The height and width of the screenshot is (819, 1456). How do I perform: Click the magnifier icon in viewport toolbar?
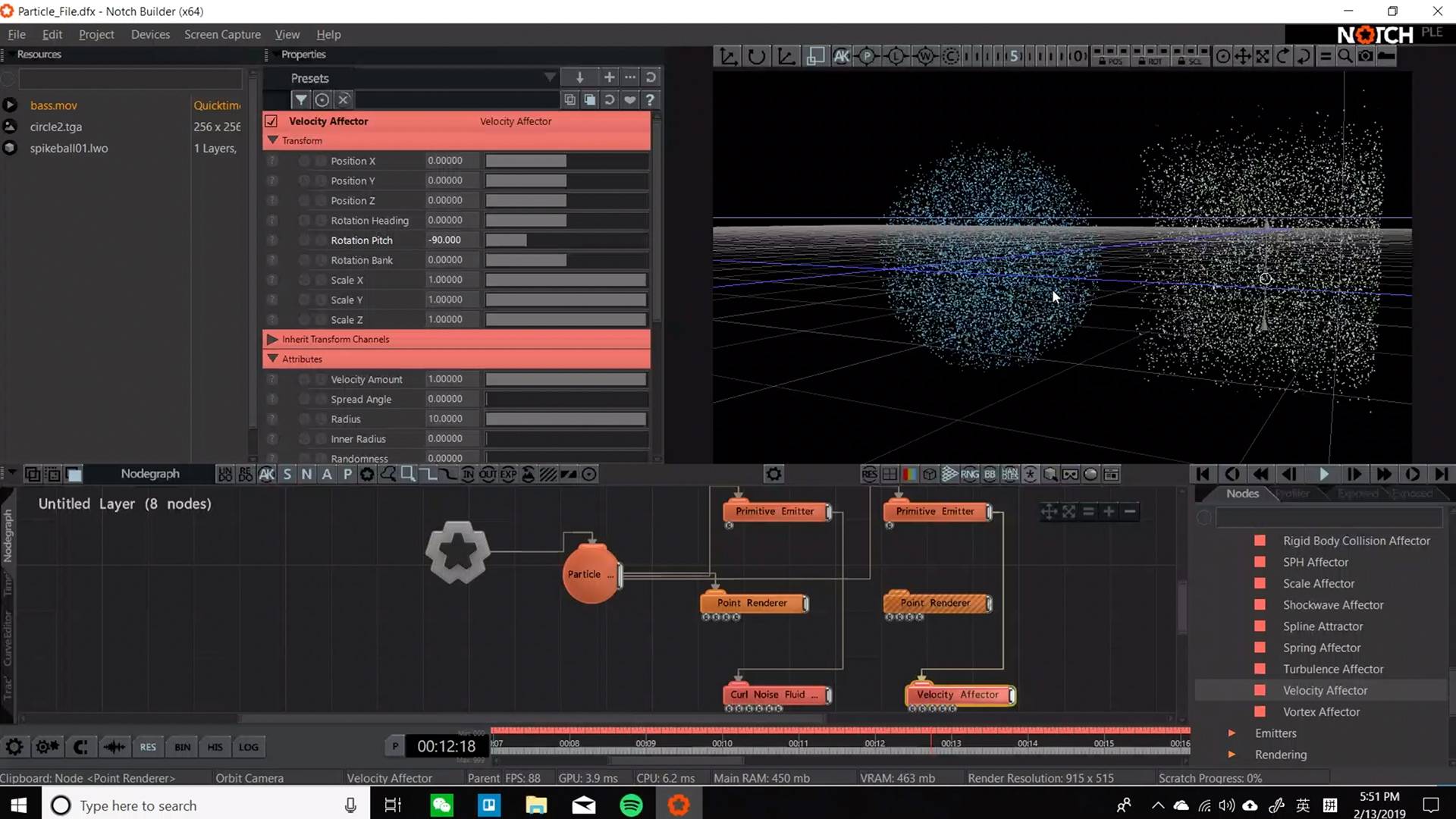(x=1345, y=56)
